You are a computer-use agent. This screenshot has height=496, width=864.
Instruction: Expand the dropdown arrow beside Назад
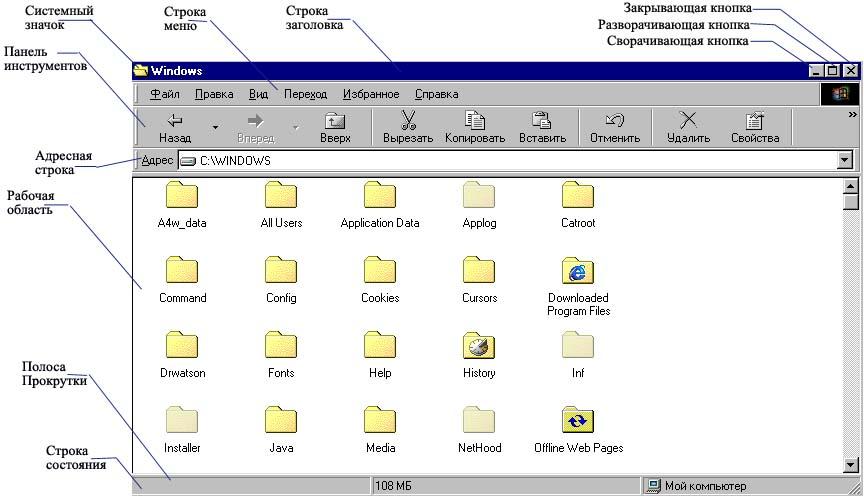click(216, 128)
